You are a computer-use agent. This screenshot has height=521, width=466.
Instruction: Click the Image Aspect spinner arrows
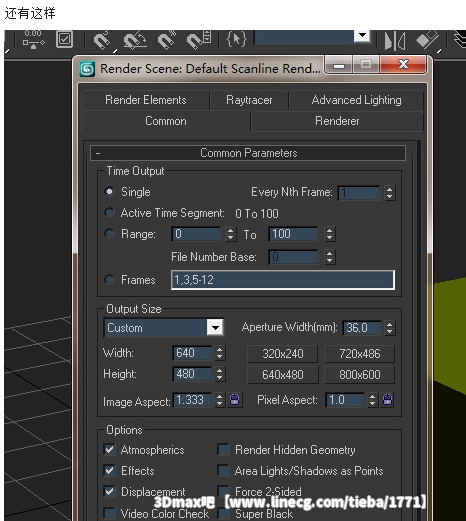pos(219,400)
